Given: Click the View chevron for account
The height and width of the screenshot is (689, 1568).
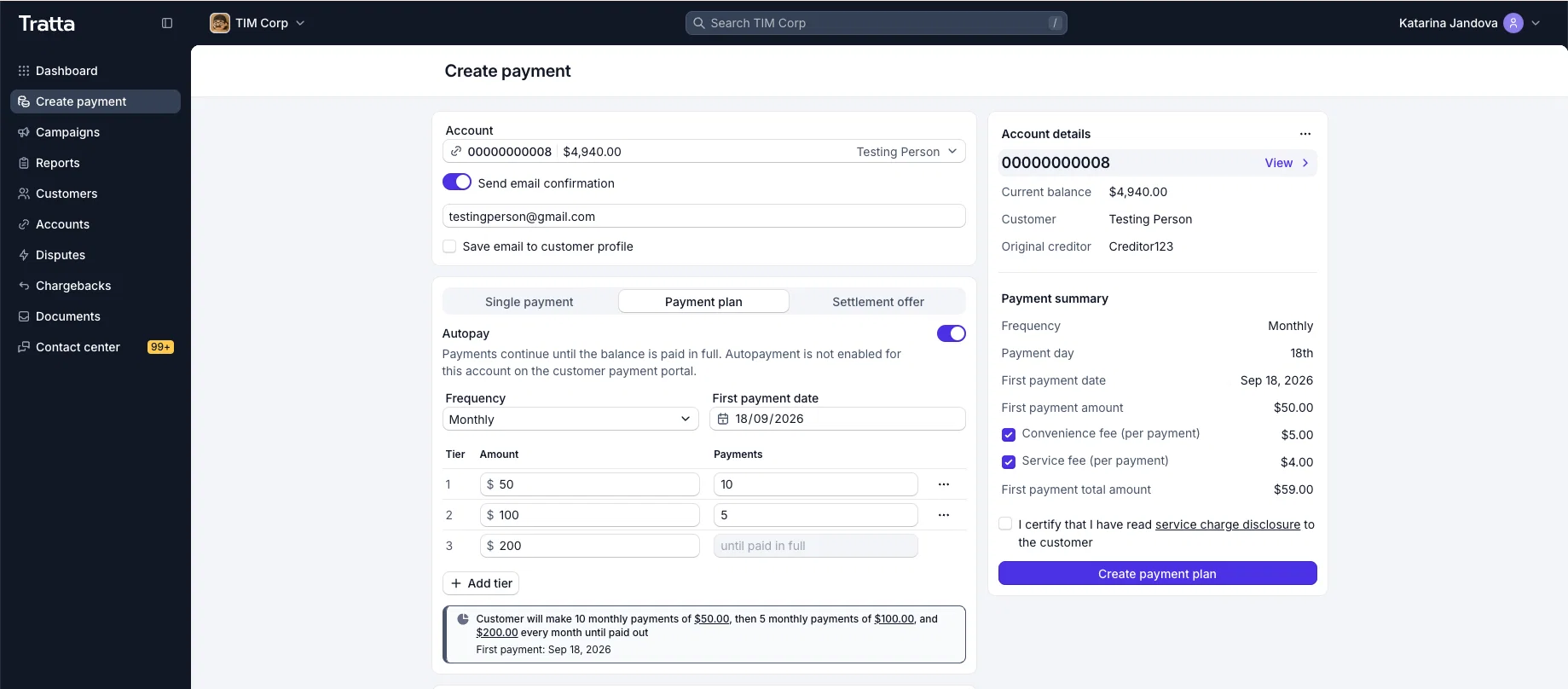Looking at the screenshot, I should (x=1305, y=163).
